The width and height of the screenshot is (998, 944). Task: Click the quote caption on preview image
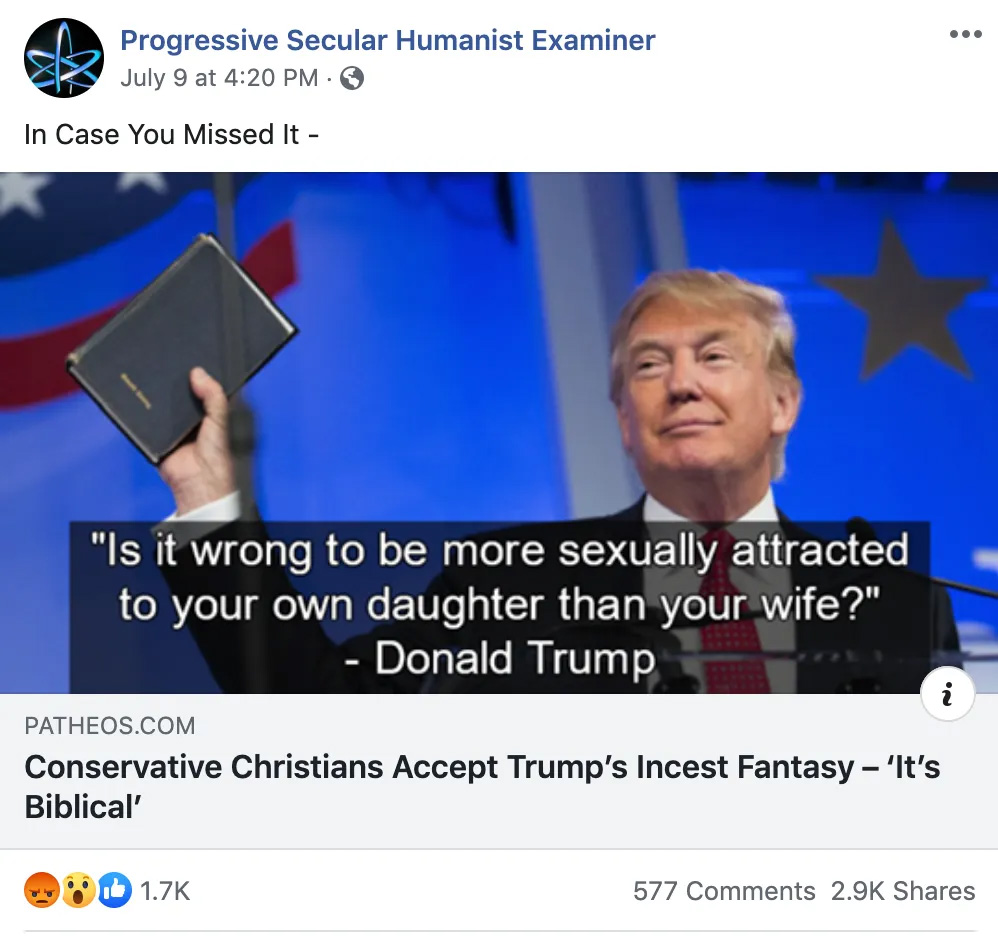(500, 605)
